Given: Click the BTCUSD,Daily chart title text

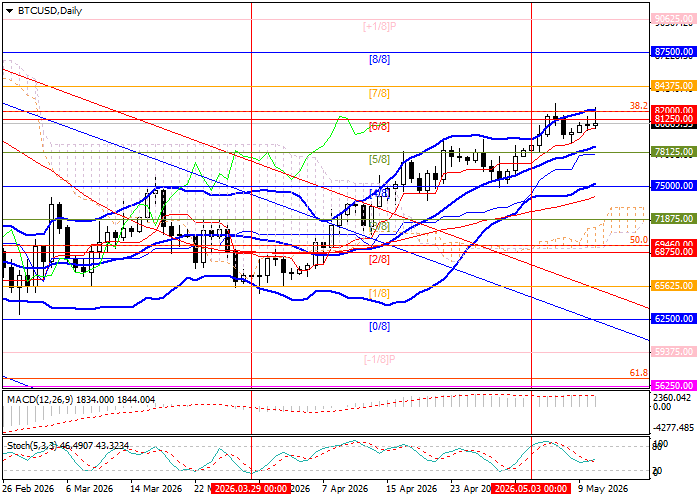Looking at the screenshot, I should pos(50,11).
